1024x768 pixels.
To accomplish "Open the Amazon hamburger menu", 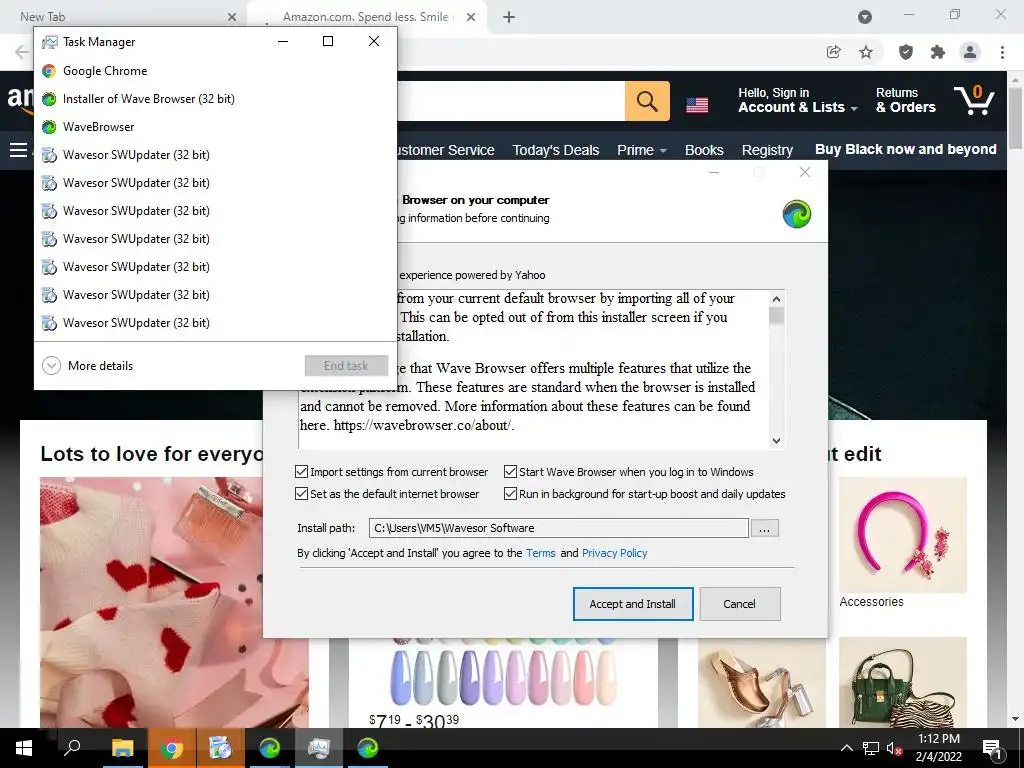I will point(18,150).
